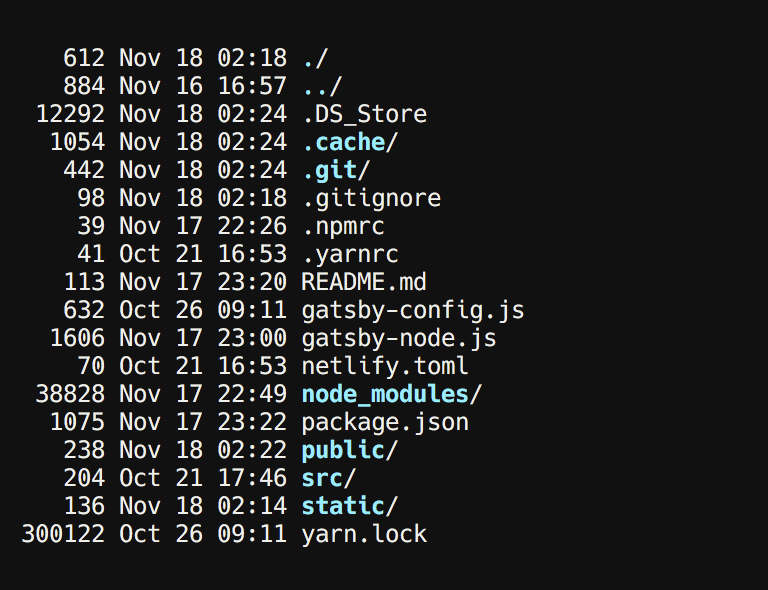Click the .yarnrc filename
Image resolution: width=768 pixels, height=590 pixels.
click(350, 255)
